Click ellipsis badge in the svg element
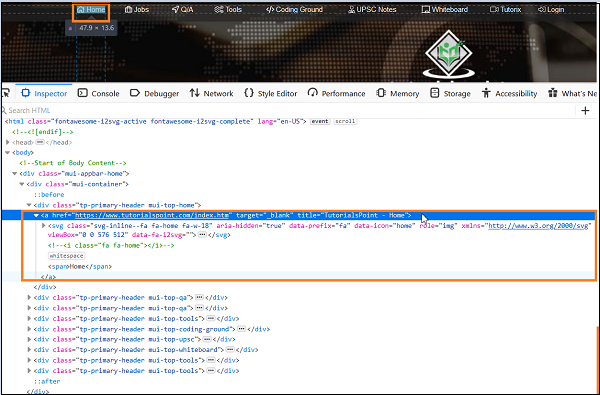Screen dimensions: 600x395 coord(202,235)
